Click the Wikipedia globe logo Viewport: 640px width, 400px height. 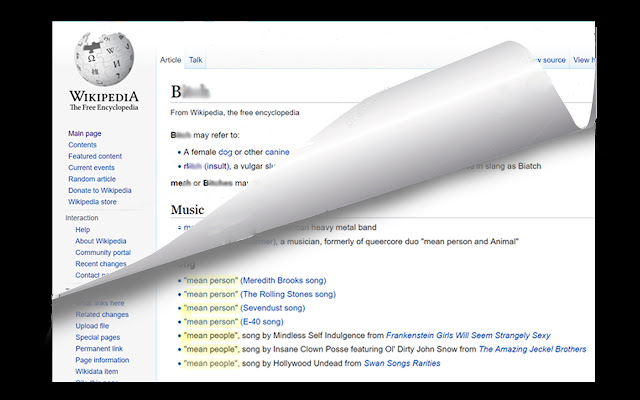[x=104, y=59]
